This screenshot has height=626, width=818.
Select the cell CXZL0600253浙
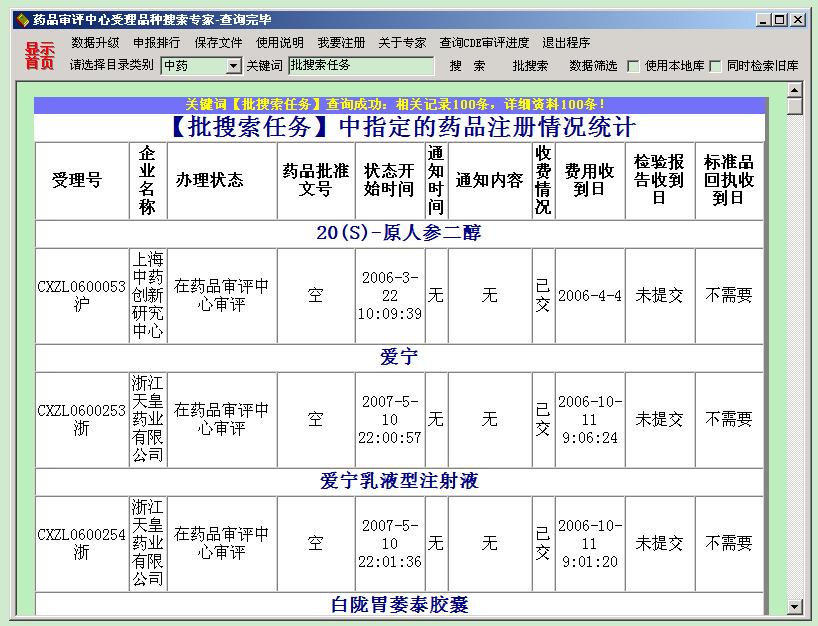(x=82, y=419)
